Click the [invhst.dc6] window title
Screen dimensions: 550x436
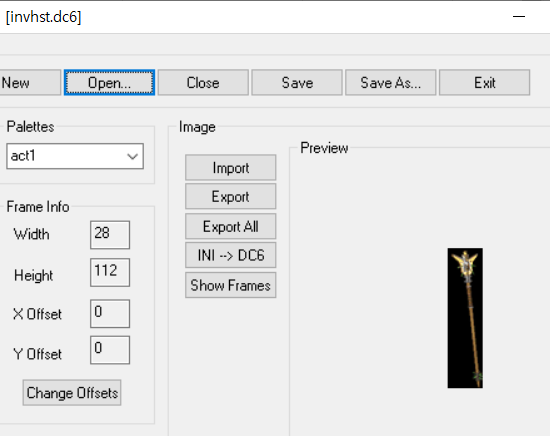point(43,17)
